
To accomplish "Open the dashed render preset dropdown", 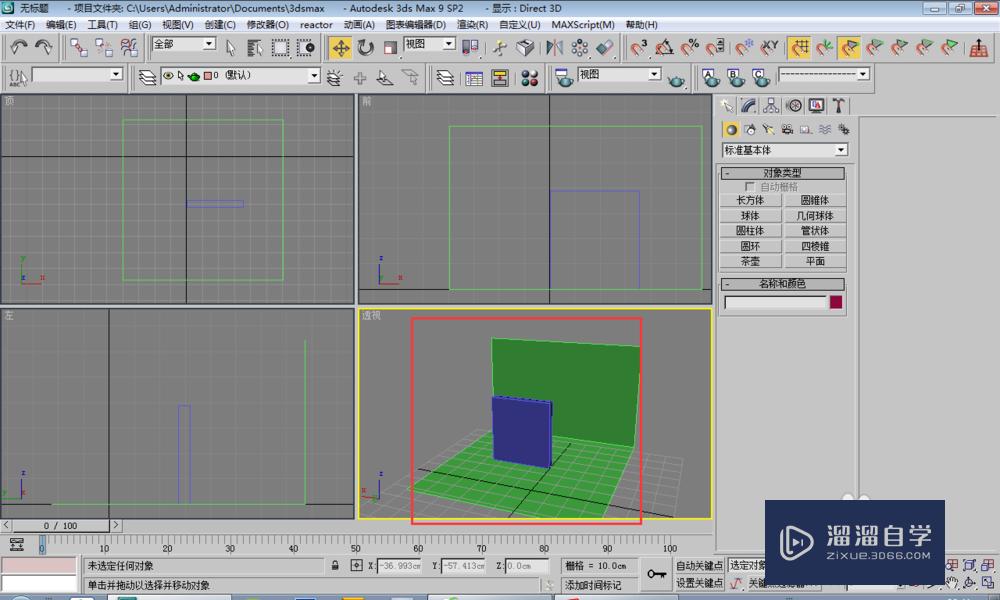I will (x=824, y=74).
